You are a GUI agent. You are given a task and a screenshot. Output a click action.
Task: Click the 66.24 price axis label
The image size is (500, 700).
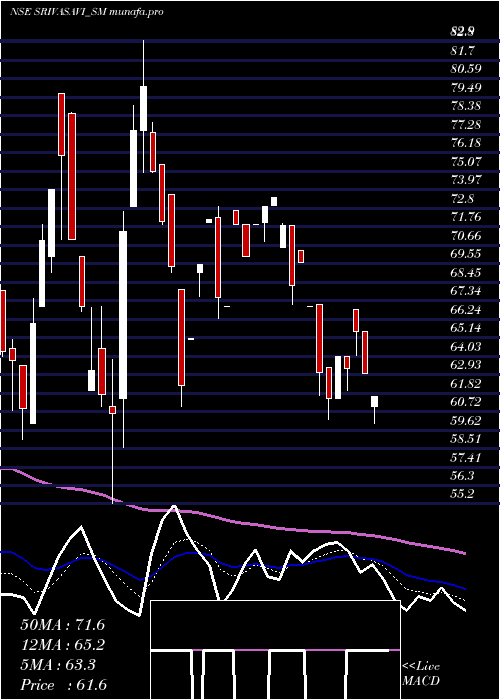click(466, 310)
